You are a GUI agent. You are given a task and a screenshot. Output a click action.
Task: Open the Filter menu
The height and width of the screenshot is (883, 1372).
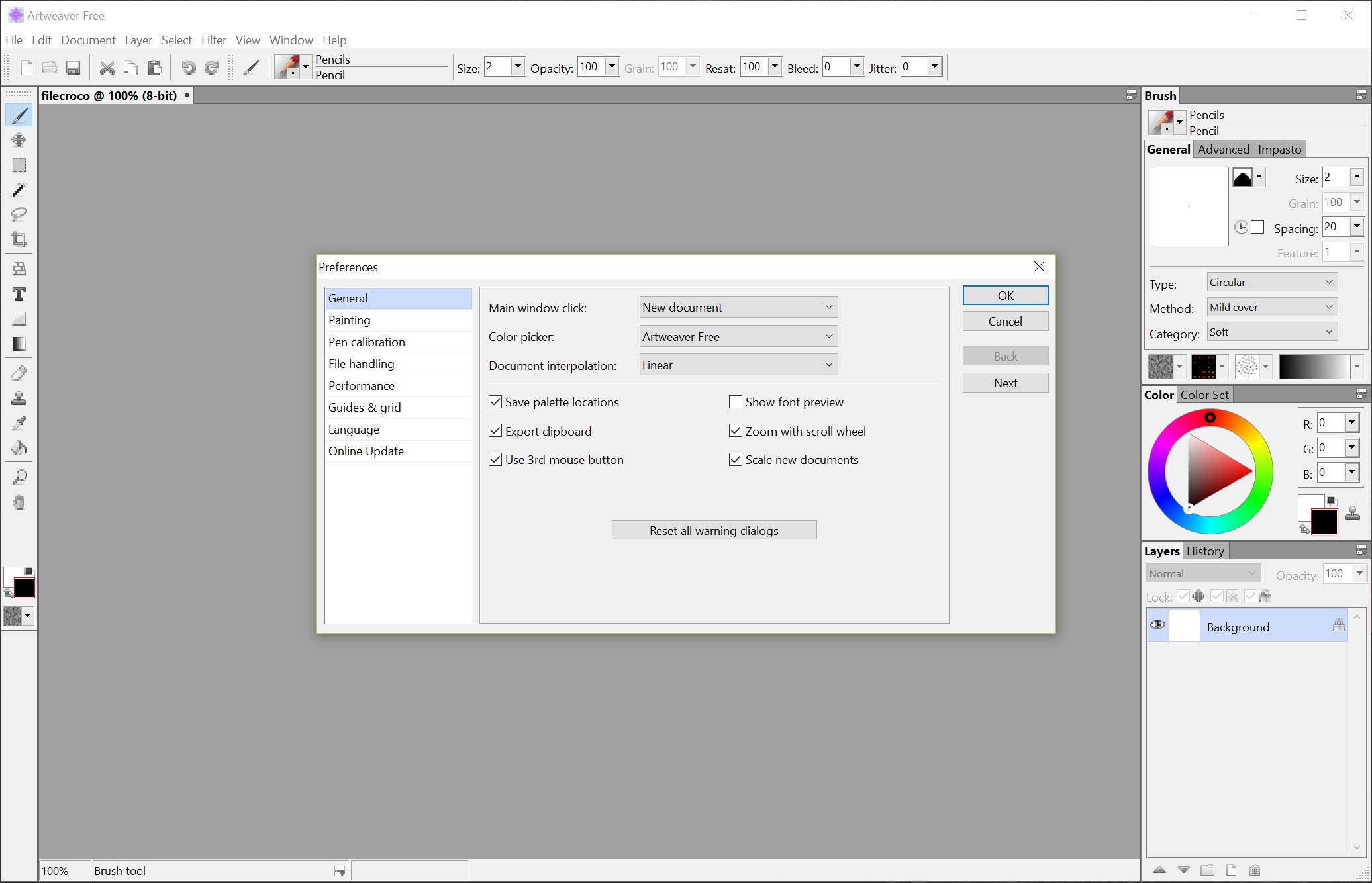tap(213, 40)
